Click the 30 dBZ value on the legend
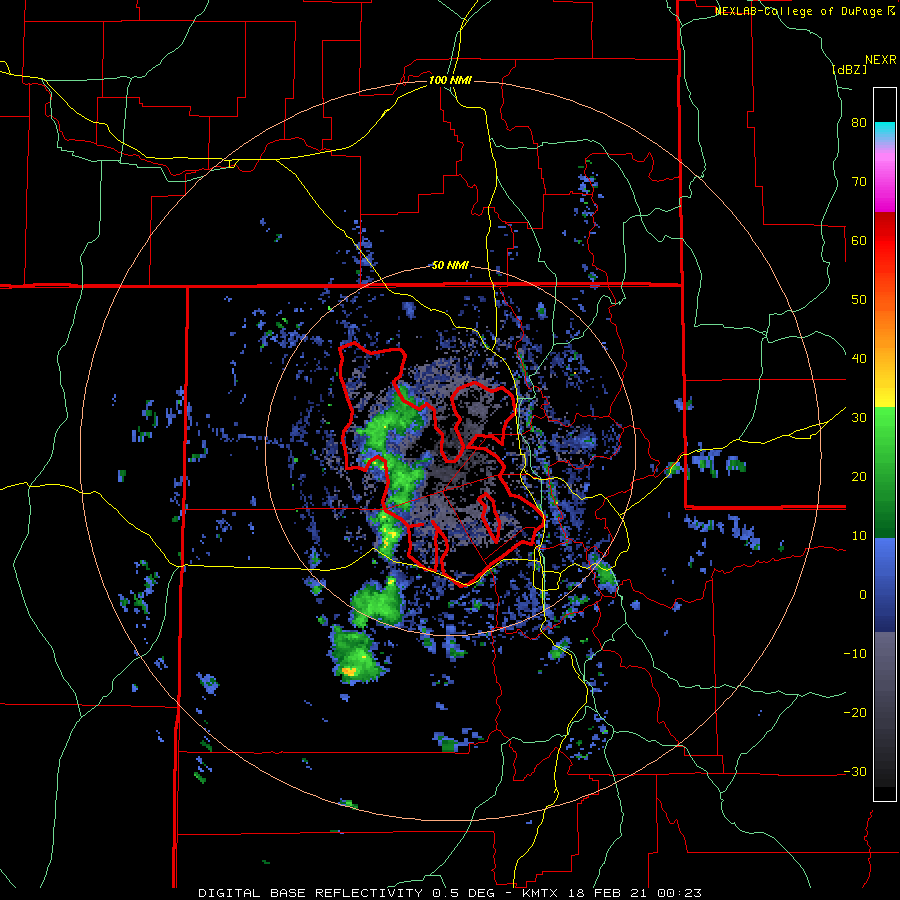Image resolution: width=900 pixels, height=900 pixels. 859,418
